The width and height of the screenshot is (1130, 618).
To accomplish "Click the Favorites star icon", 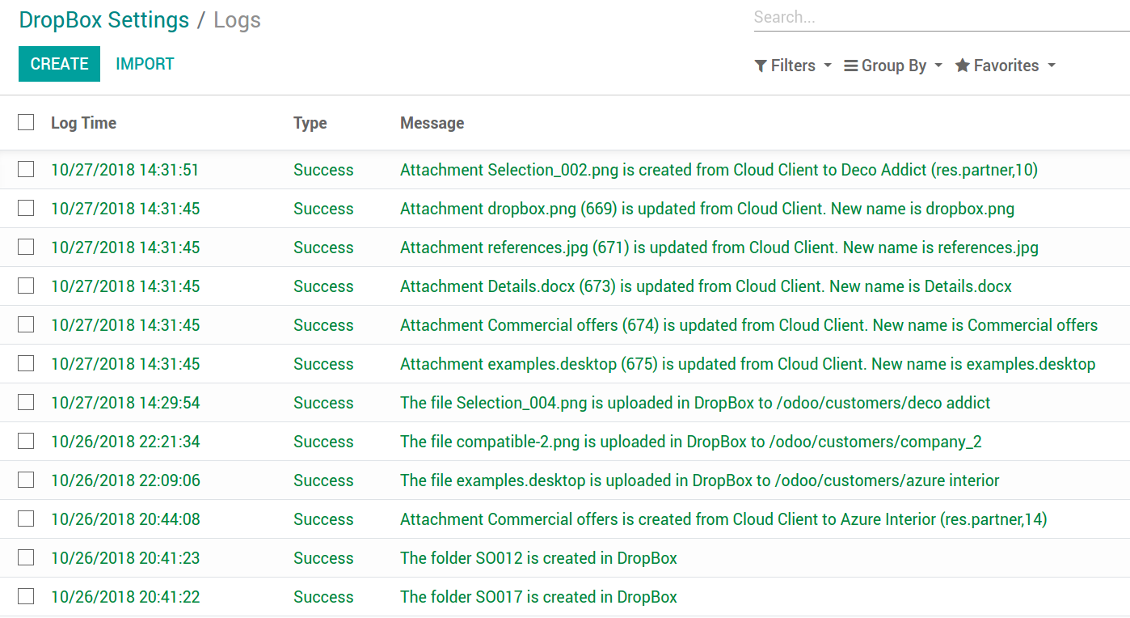I will pyautogui.click(x=962, y=66).
